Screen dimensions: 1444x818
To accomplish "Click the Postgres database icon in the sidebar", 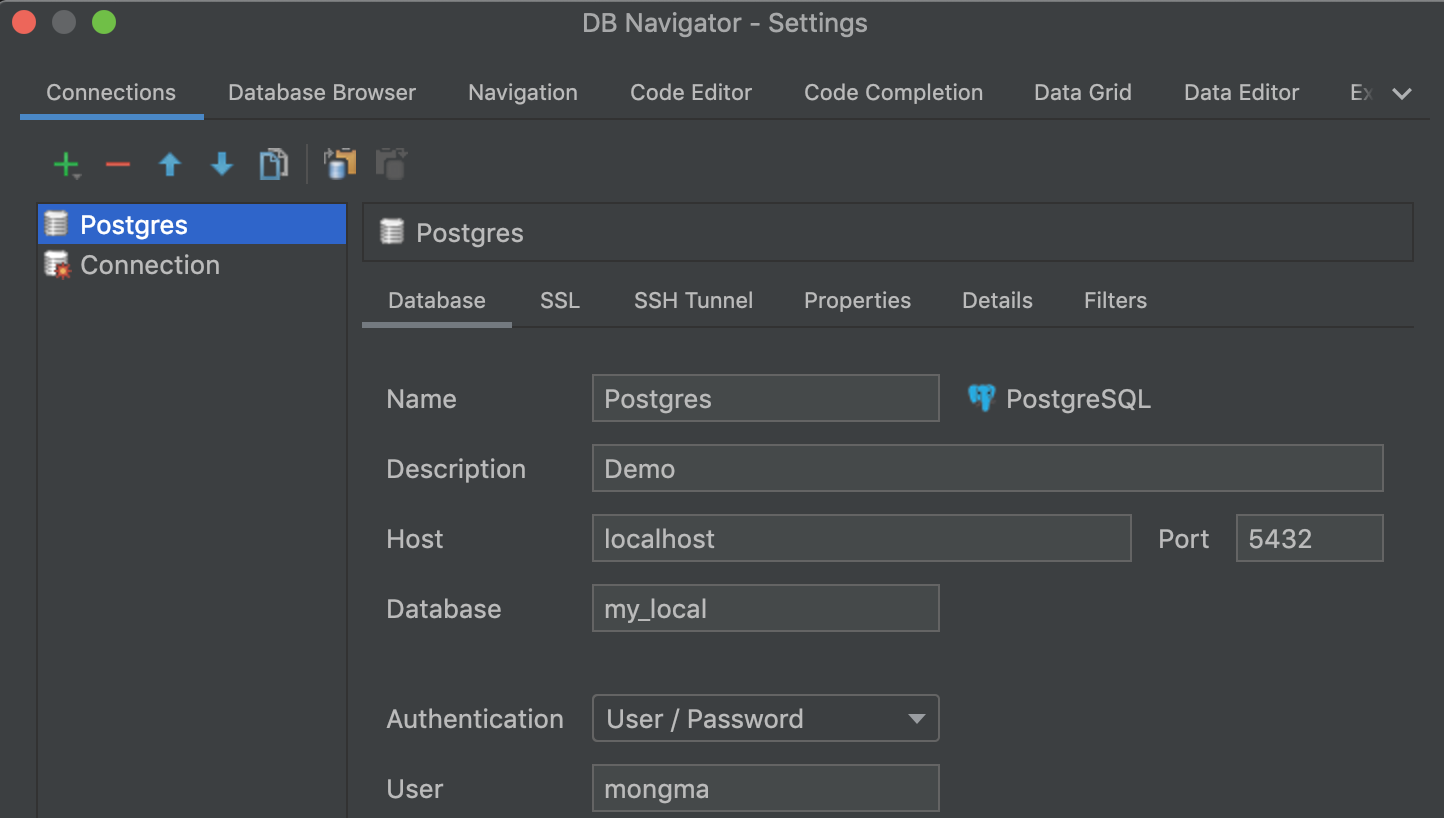I will [58, 224].
